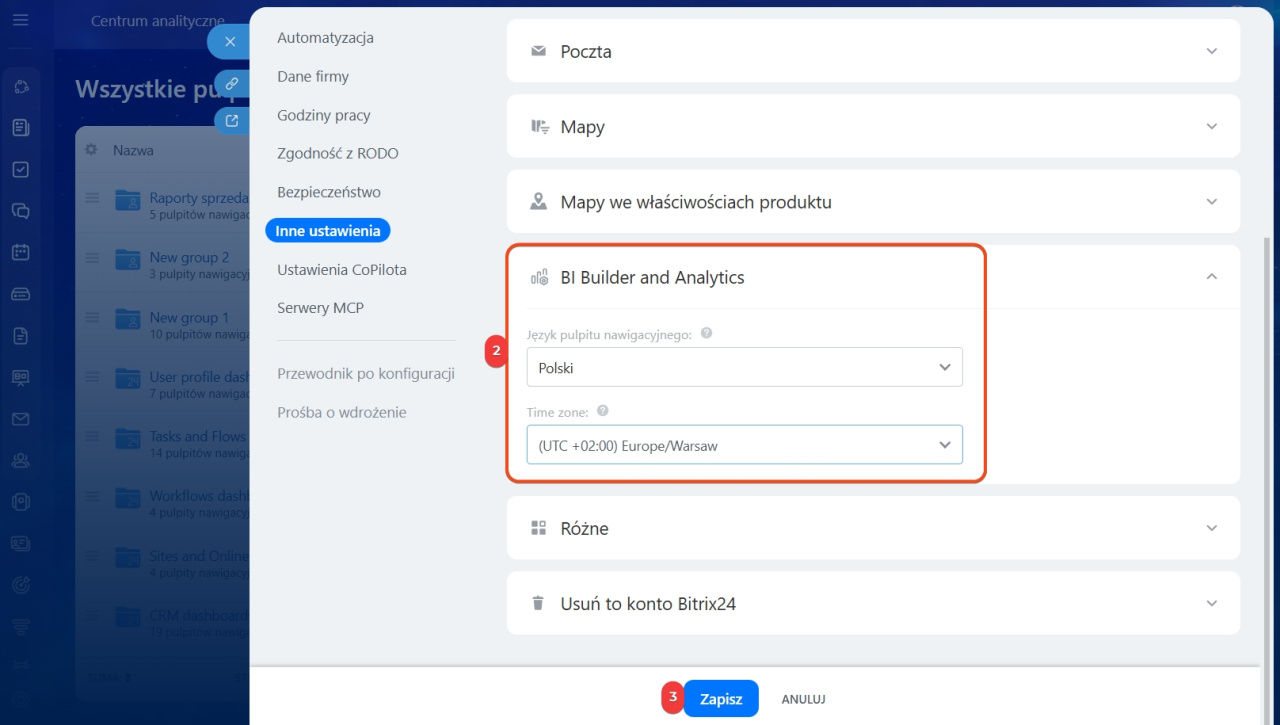Go to Bezpieczeństwo settings menu item
The width and height of the screenshot is (1280, 725).
point(329,192)
